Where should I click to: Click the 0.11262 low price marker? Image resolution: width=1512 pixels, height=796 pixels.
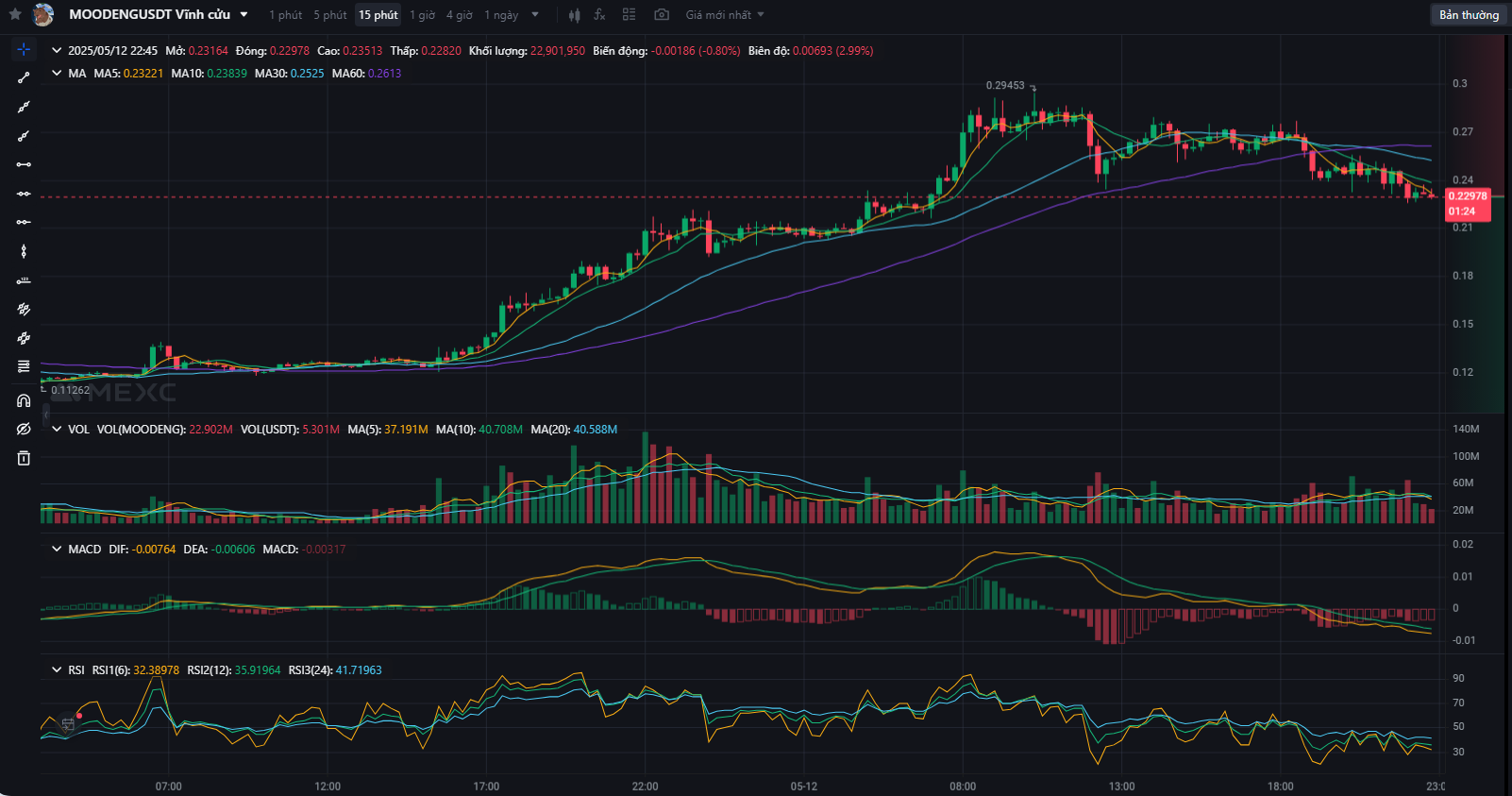(x=71, y=390)
